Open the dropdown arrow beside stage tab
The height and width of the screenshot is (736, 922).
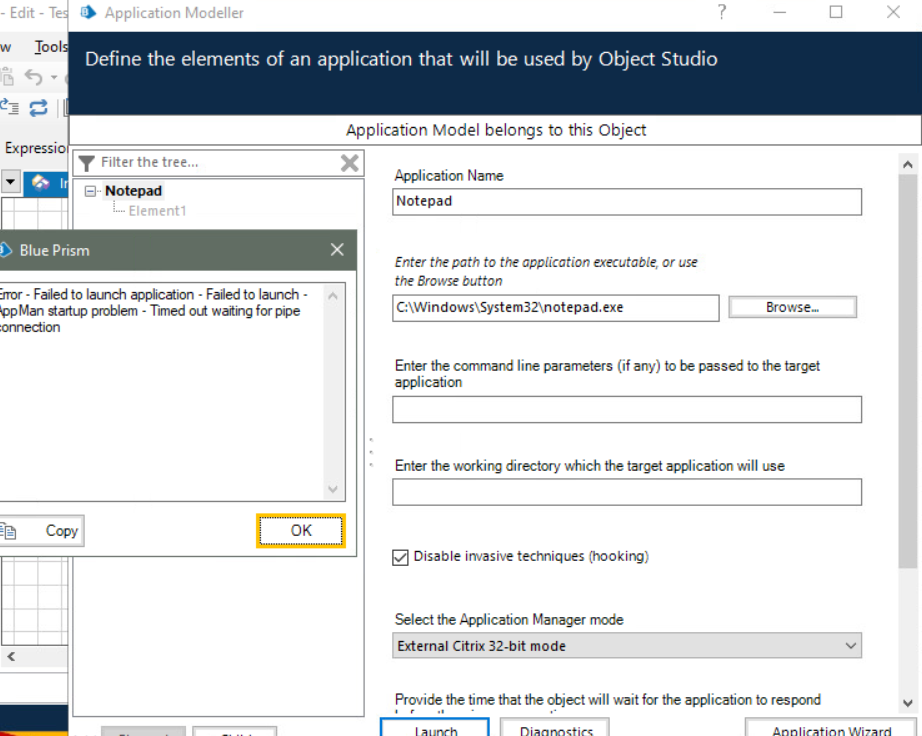point(10,182)
